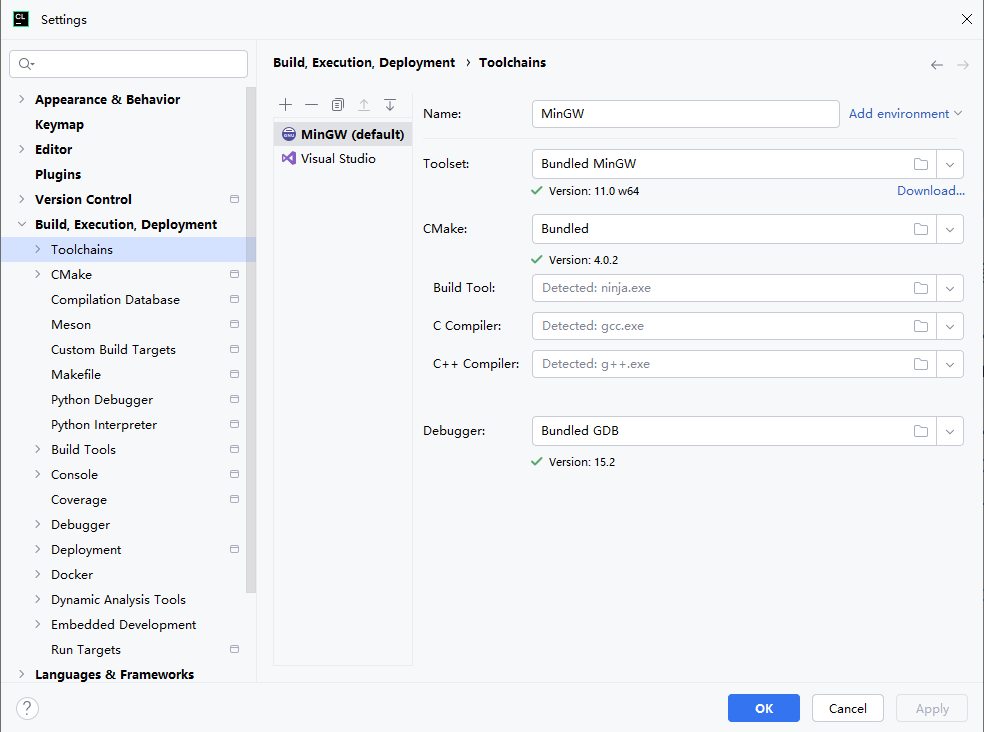Navigate forward in settings history

pyautogui.click(x=963, y=65)
